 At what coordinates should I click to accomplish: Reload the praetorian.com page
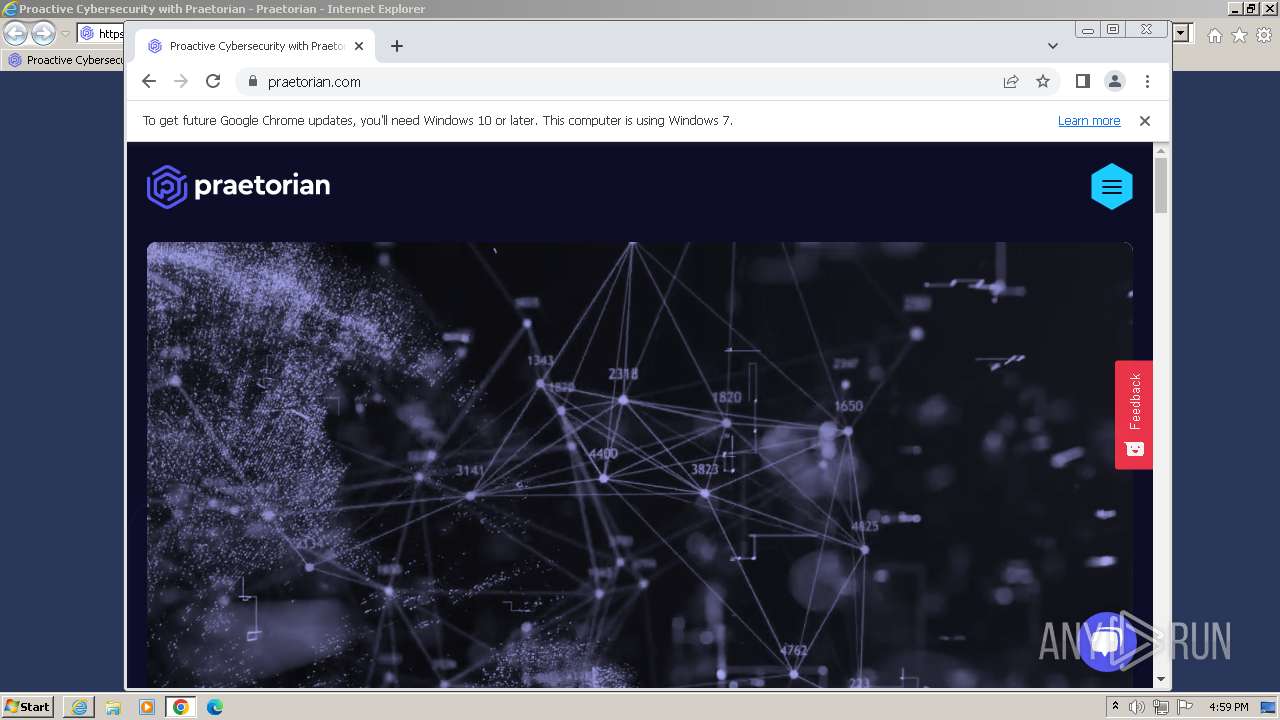tap(213, 81)
